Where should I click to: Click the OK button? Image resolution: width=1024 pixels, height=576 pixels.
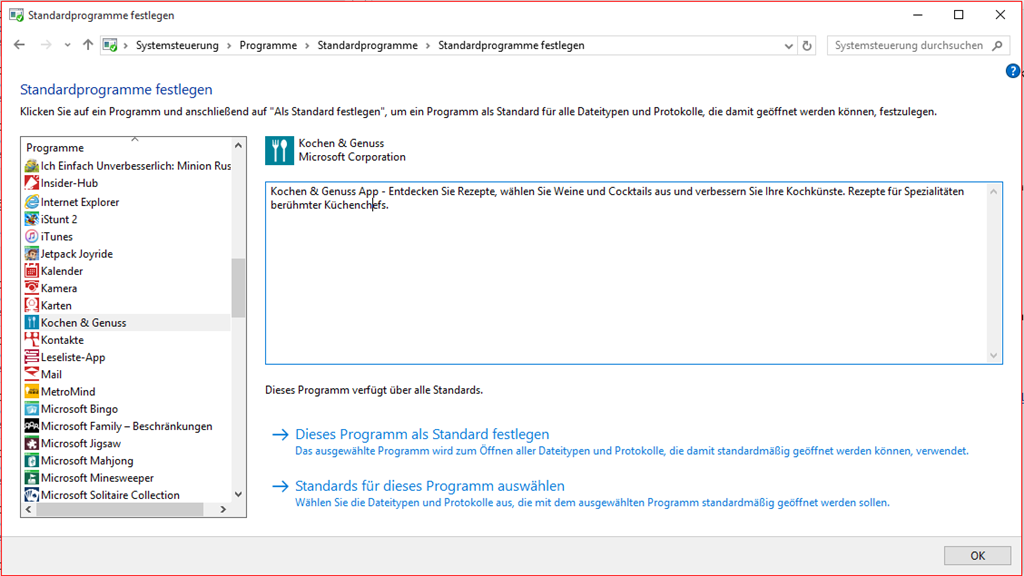click(x=977, y=556)
